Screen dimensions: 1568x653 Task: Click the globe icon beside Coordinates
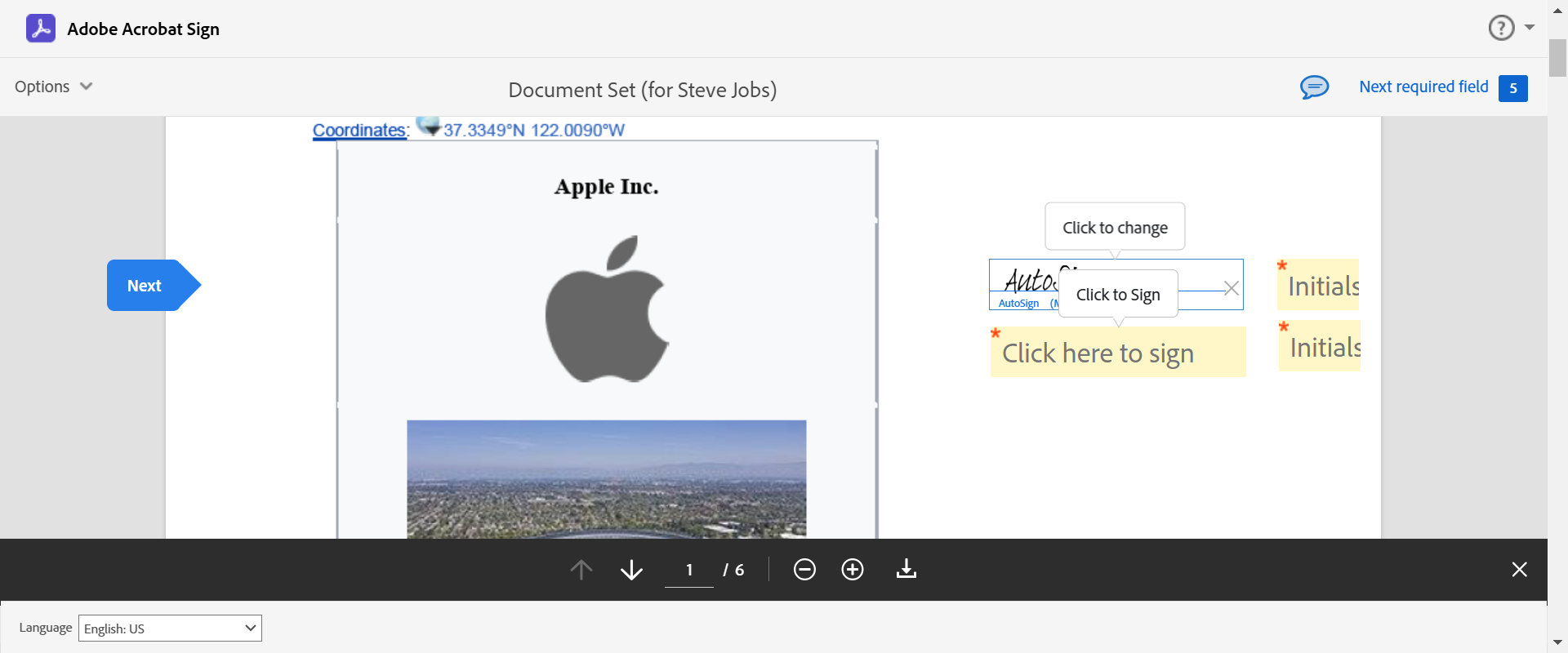point(428,126)
